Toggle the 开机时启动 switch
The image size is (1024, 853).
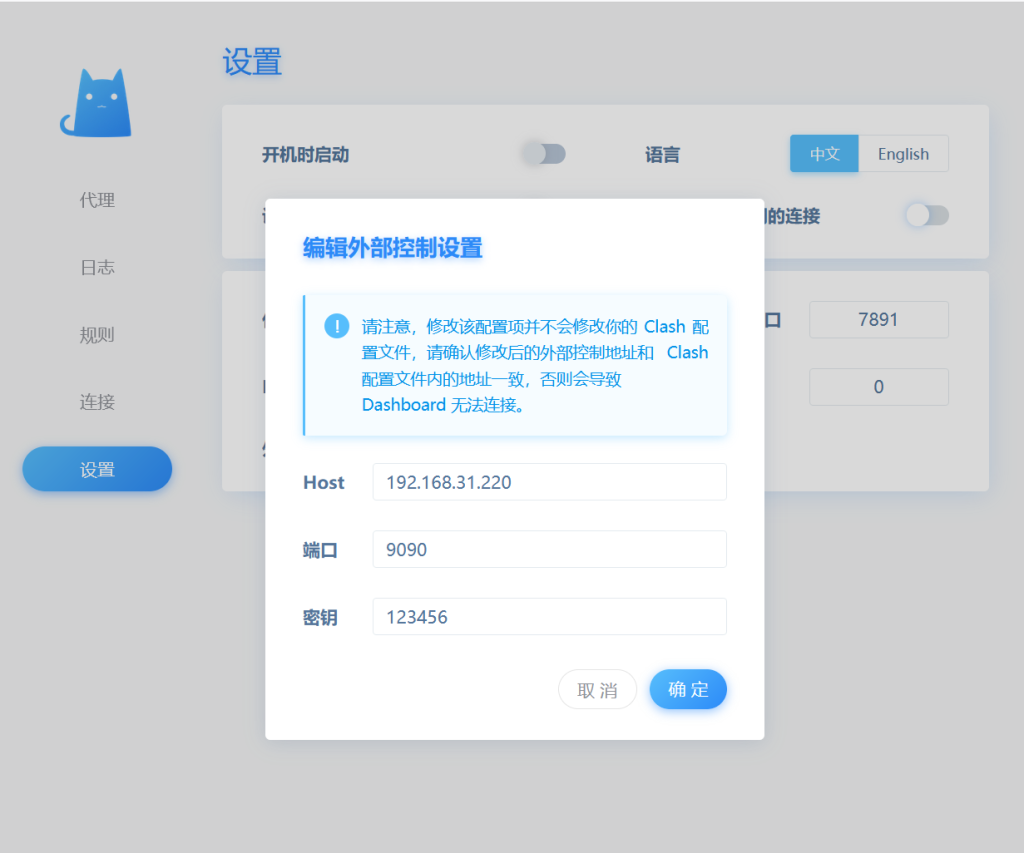pos(544,154)
